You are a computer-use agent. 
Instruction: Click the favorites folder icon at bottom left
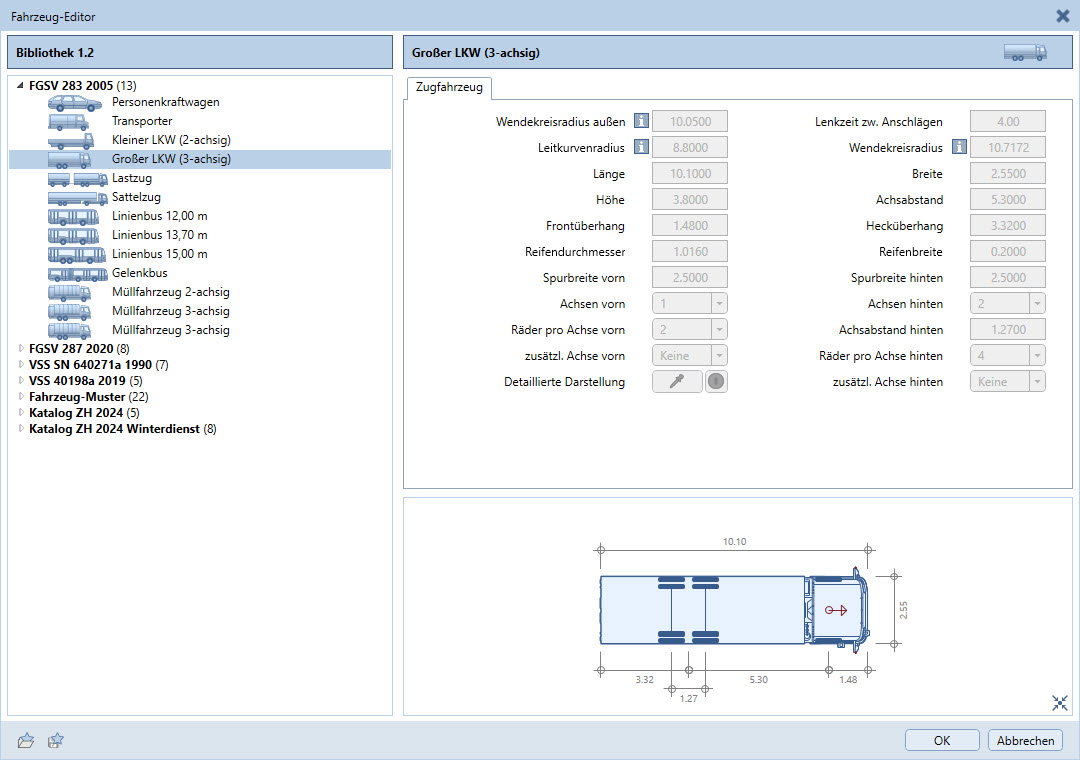[x=57, y=740]
